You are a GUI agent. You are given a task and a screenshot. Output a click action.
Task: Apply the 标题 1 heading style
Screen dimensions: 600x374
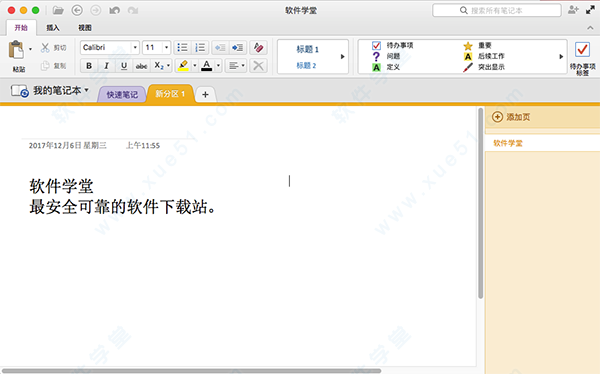(x=307, y=49)
